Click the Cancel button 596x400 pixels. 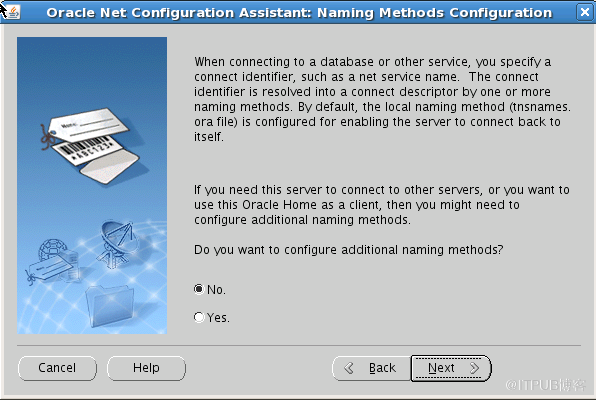coord(57,368)
